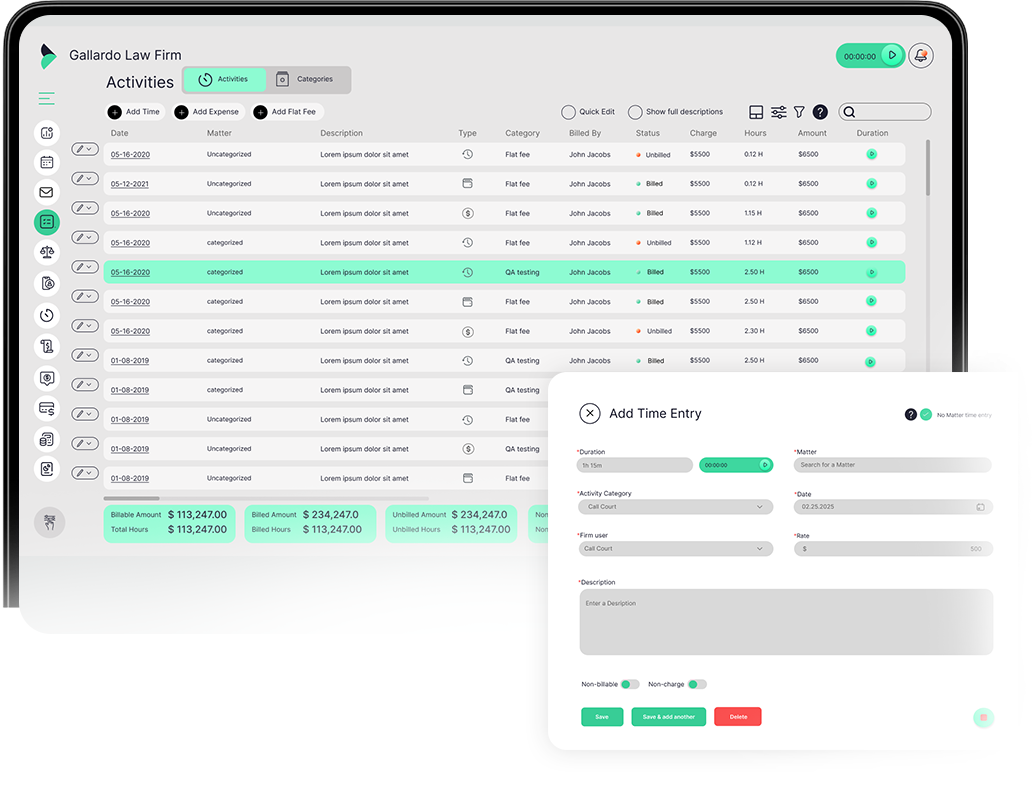Image resolution: width=1032 pixels, height=791 pixels.
Task: Click the search field on the toolbar
Action: coord(885,112)
